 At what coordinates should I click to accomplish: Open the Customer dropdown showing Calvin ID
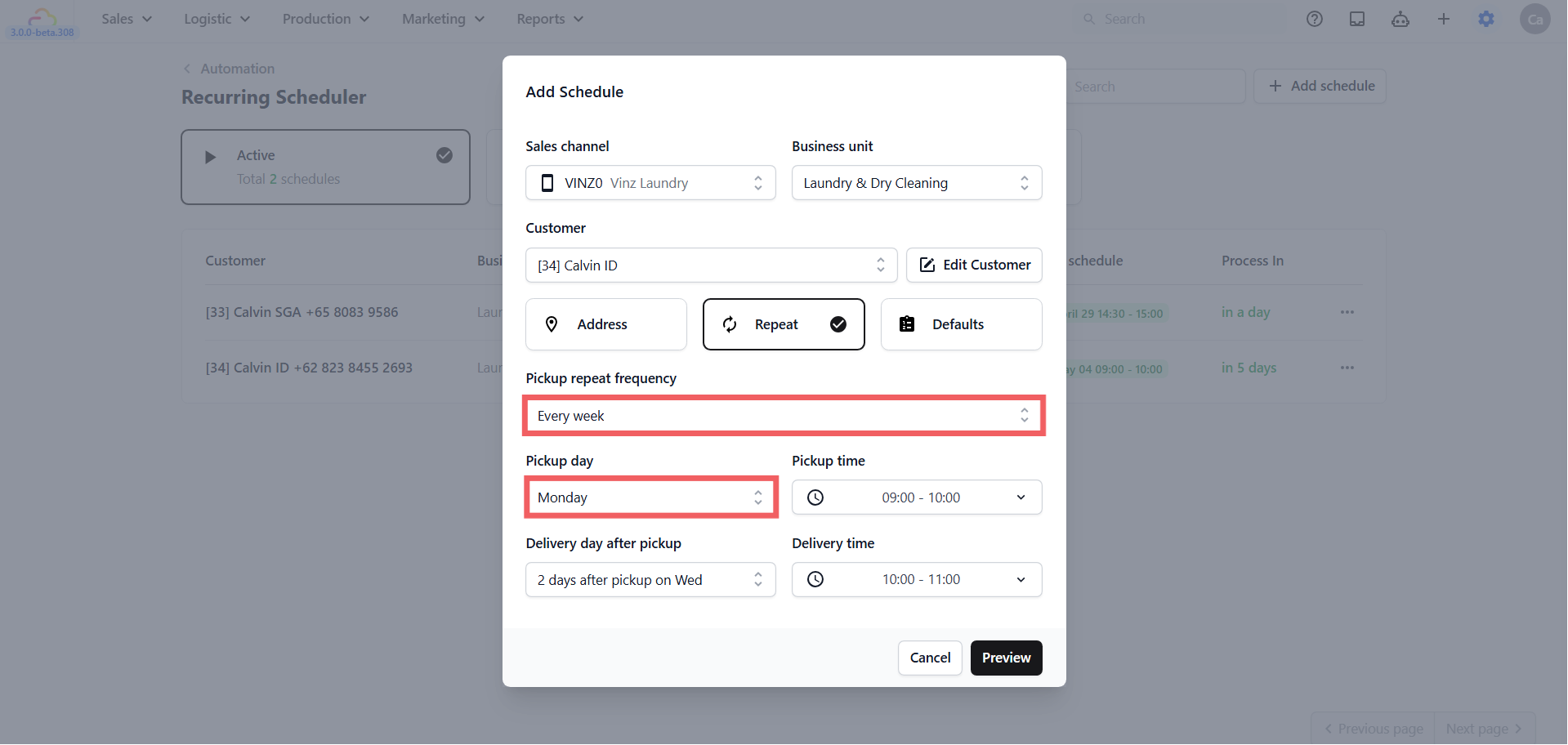coord(712,265)
